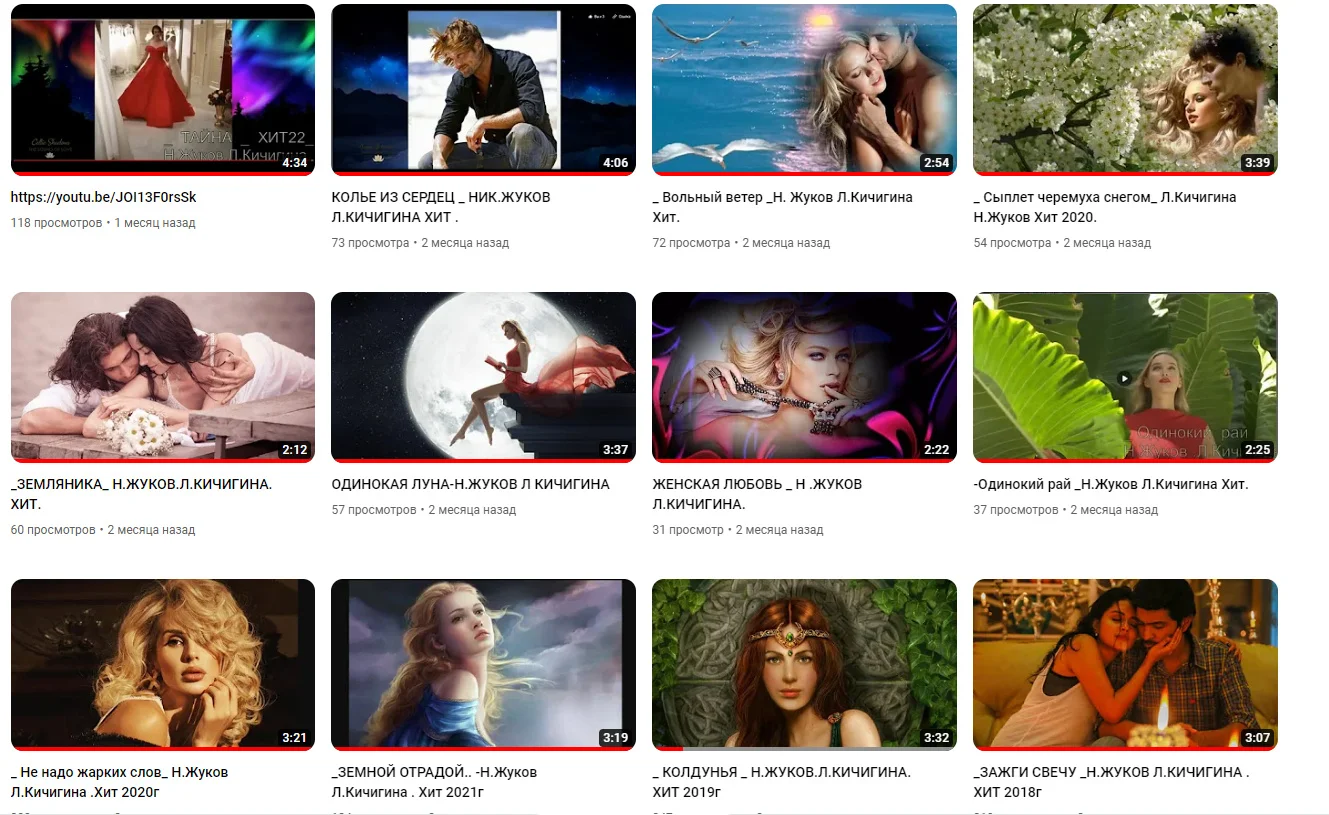This screenshot has height=815, width=1329.
Task: Click the '118 просмотров • 1 месяц назад' text
Action: click(103, 223)
